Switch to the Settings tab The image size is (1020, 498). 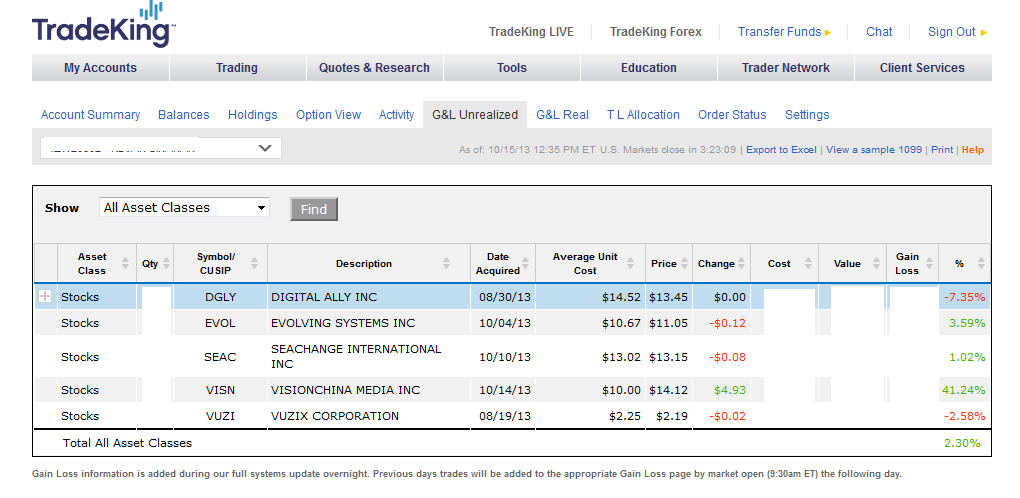807,114
